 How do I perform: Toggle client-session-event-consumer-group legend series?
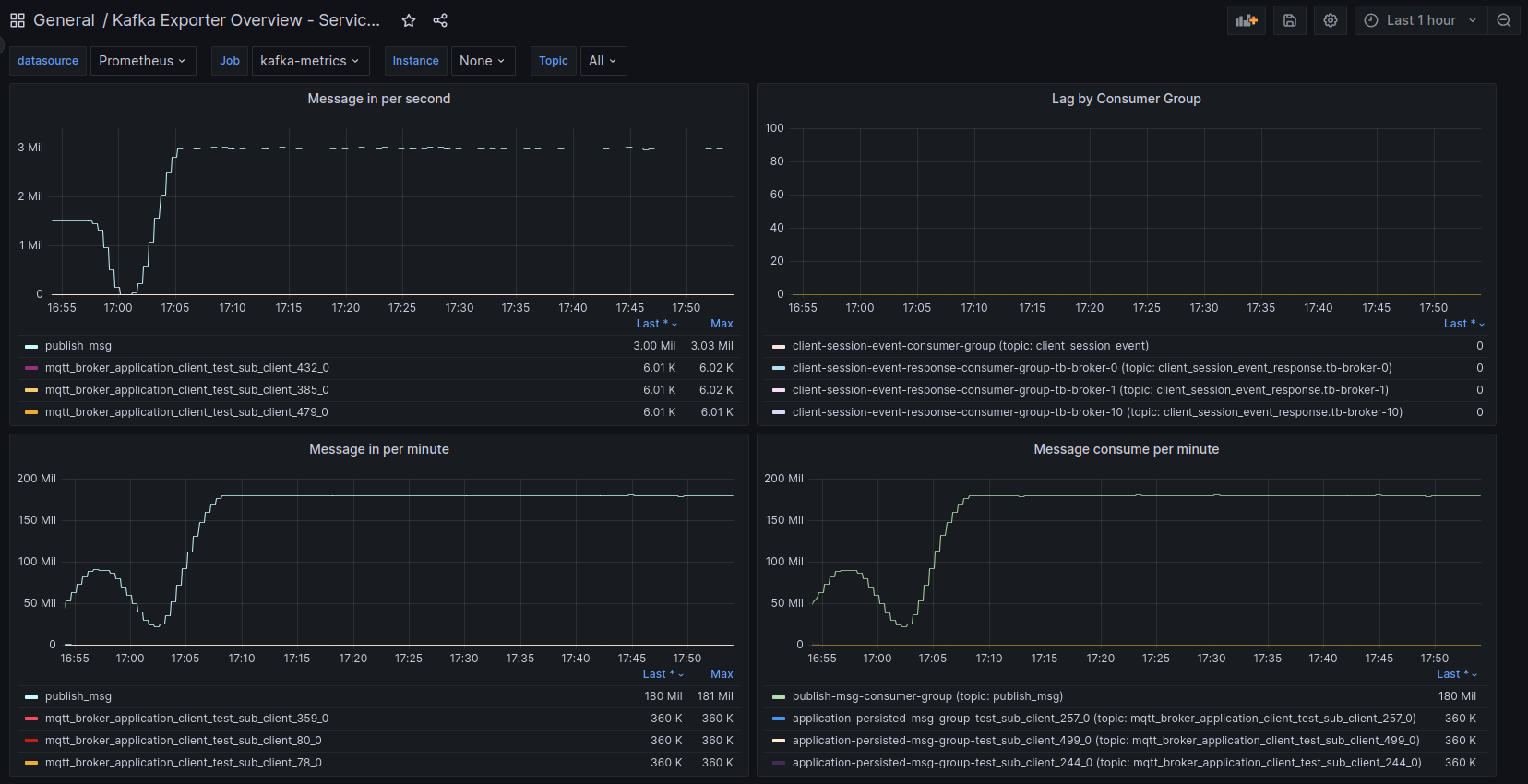(970, 346)
